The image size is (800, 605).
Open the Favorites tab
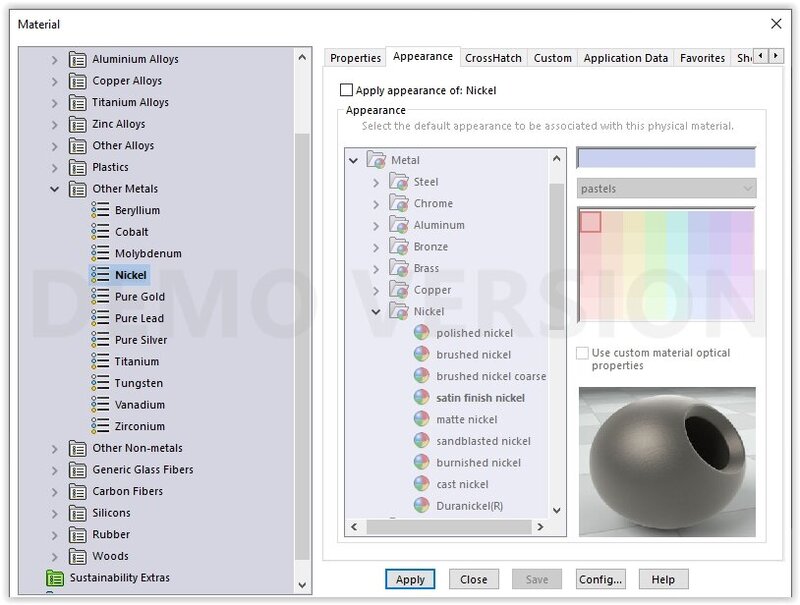pyautogui.click(x=702, y=58)
